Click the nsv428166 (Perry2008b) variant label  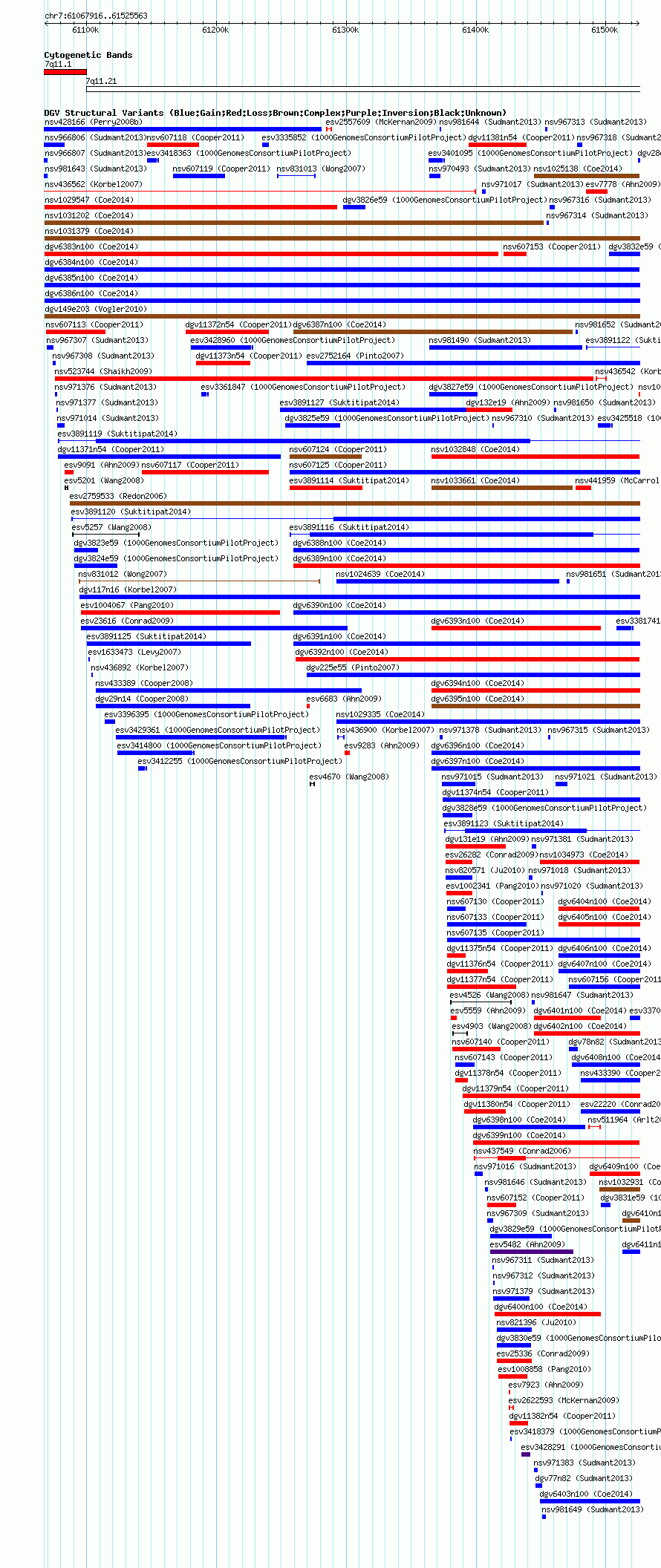94,122
